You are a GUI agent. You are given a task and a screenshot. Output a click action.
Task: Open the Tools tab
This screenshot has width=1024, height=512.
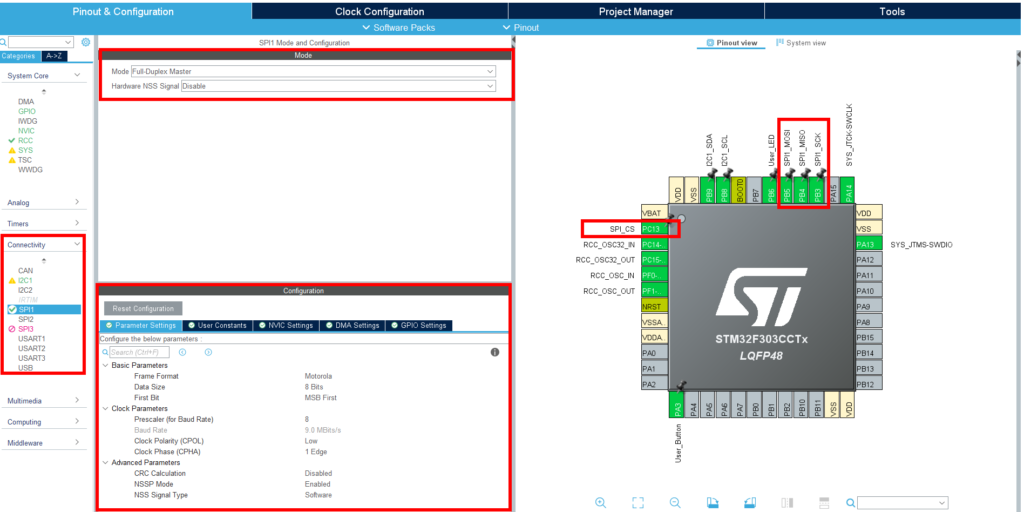click(x=892, y=11)
